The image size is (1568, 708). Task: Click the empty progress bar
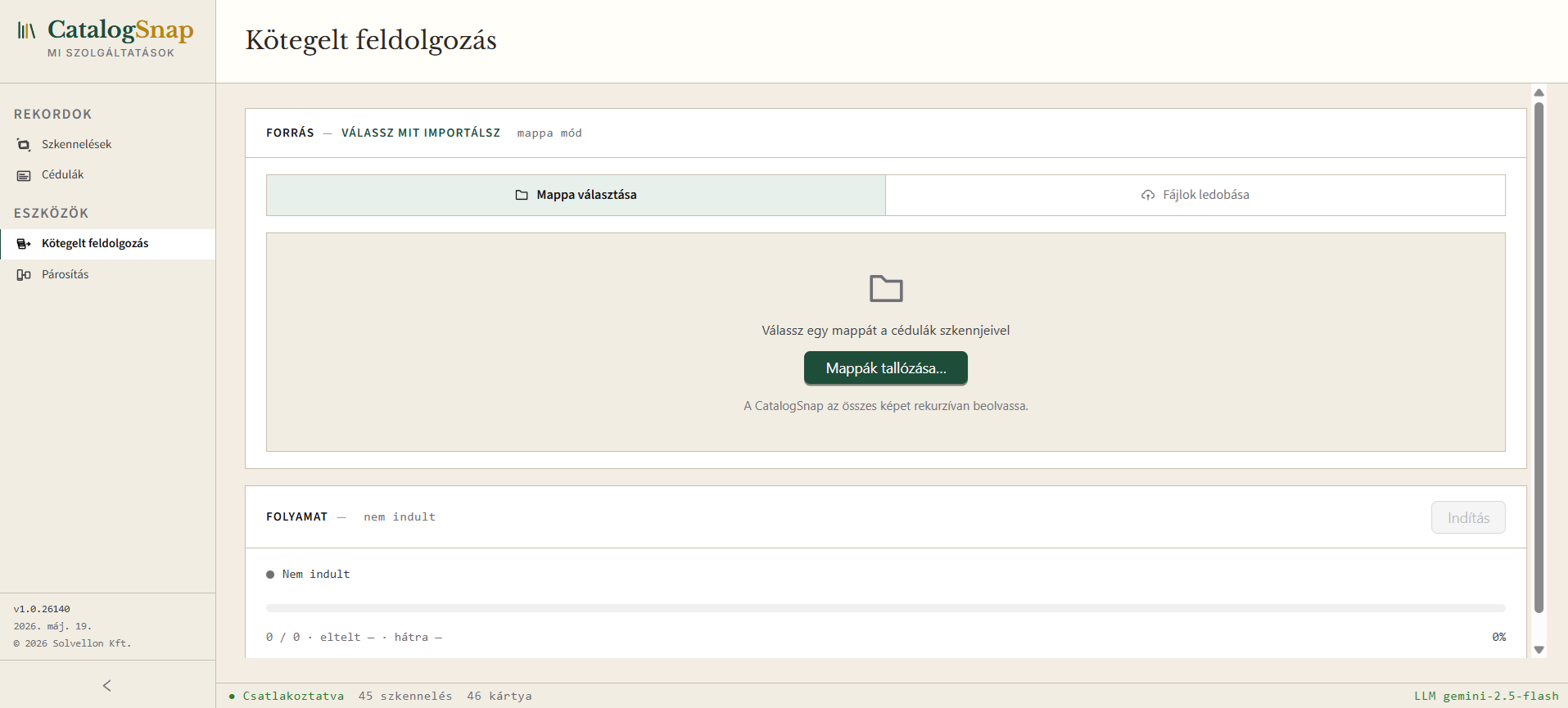[886, 608]
